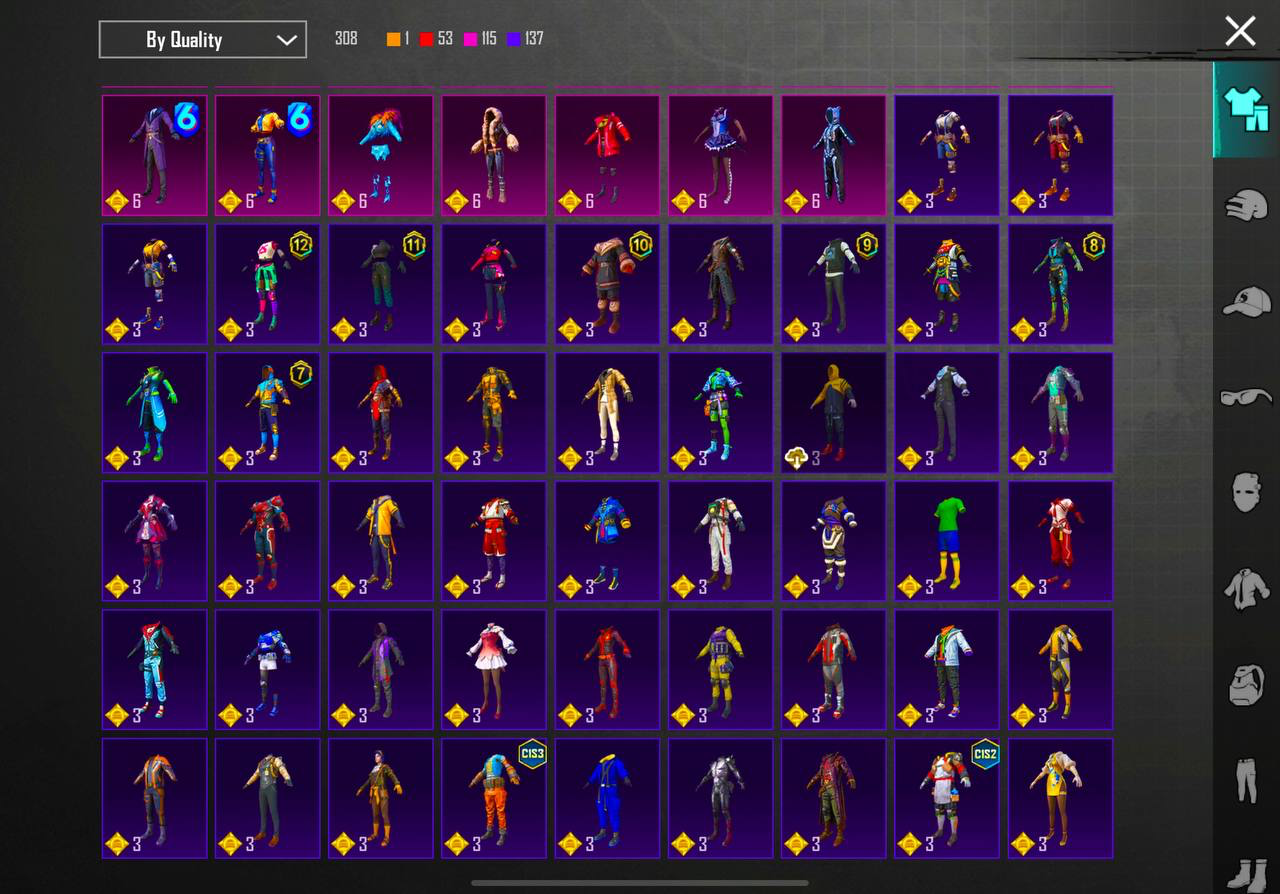Click the hexagonal 10 badge icon
Image resolution: width=1280 pixels, height=894 pixels.
pos(641,243)
